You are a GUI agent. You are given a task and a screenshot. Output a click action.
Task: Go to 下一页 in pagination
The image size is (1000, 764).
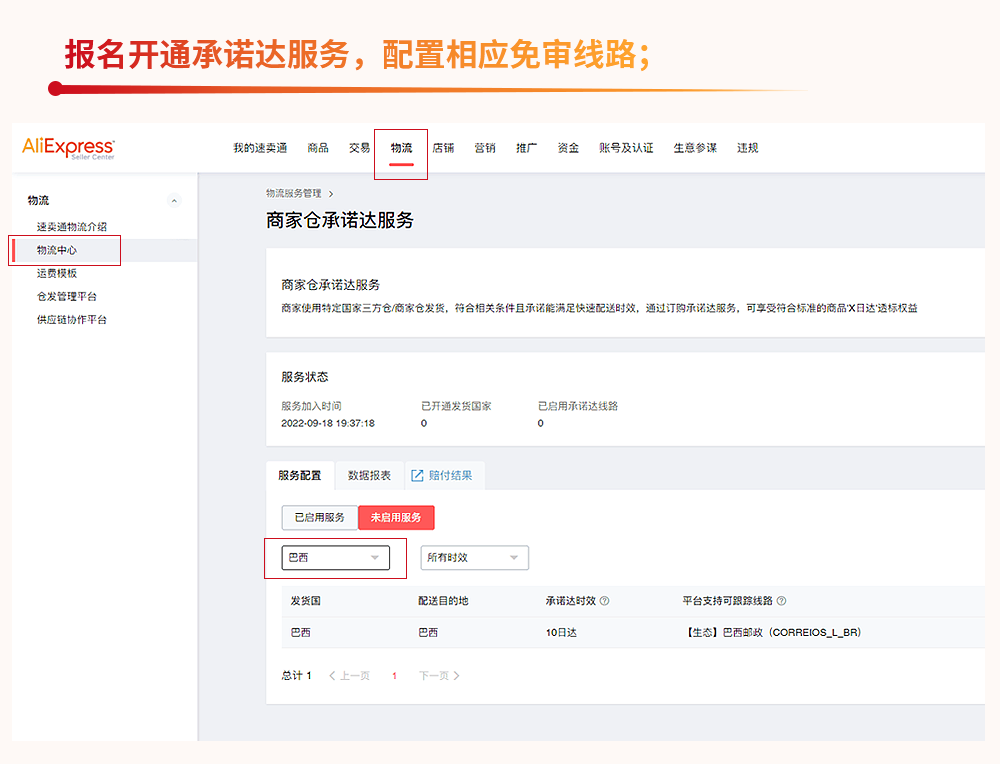439,676
